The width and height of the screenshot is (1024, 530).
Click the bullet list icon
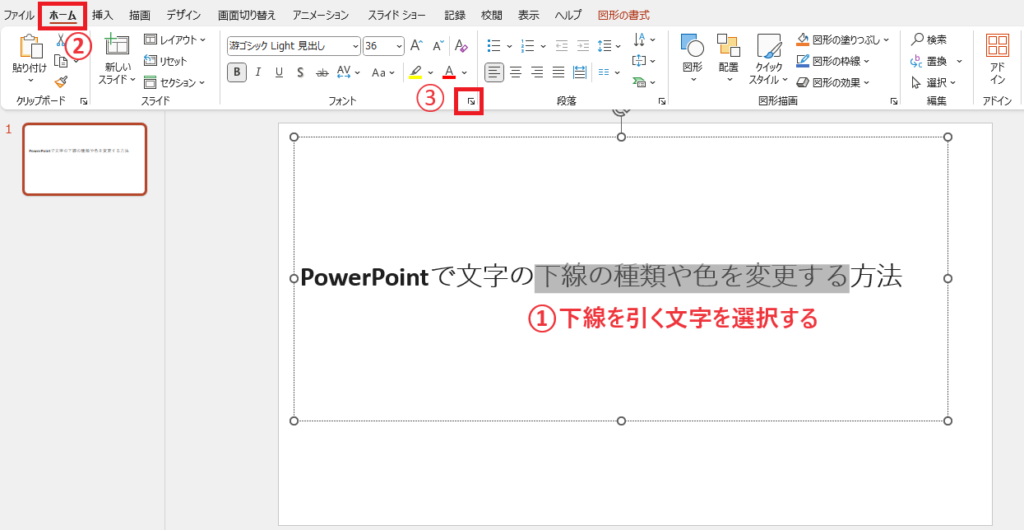(x=494, y=46)
